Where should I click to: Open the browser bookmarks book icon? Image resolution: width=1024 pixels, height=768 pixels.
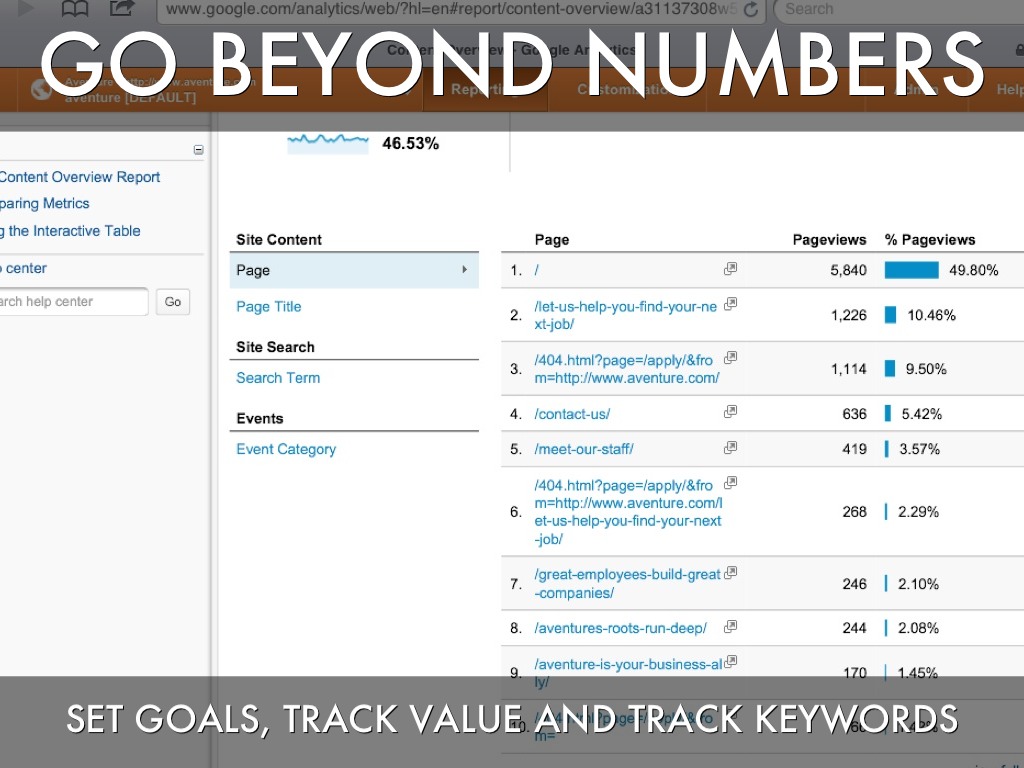pyautogui.click(x=74, y=9)
